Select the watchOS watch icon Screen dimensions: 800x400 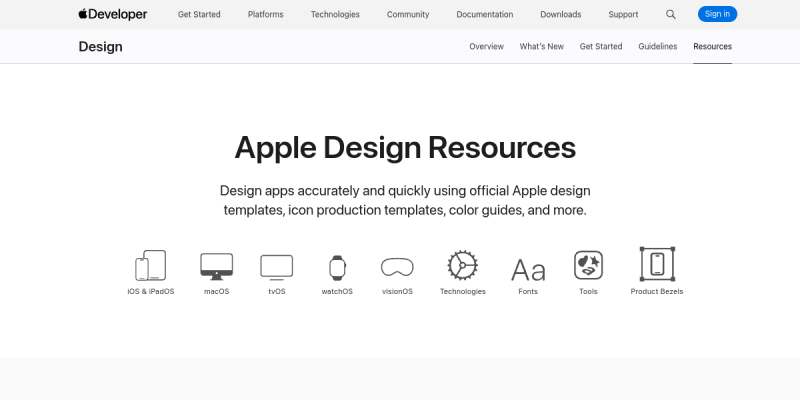point(337,267)
